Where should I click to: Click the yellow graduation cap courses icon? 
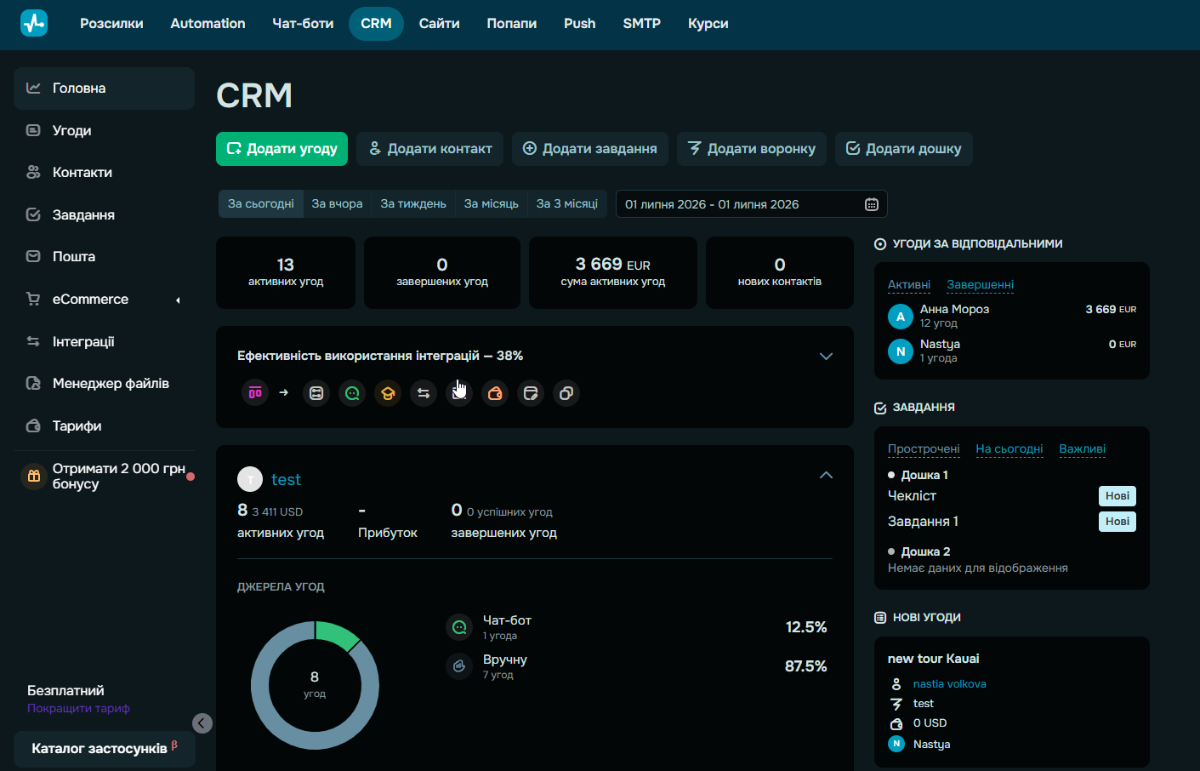click(388, 393)
